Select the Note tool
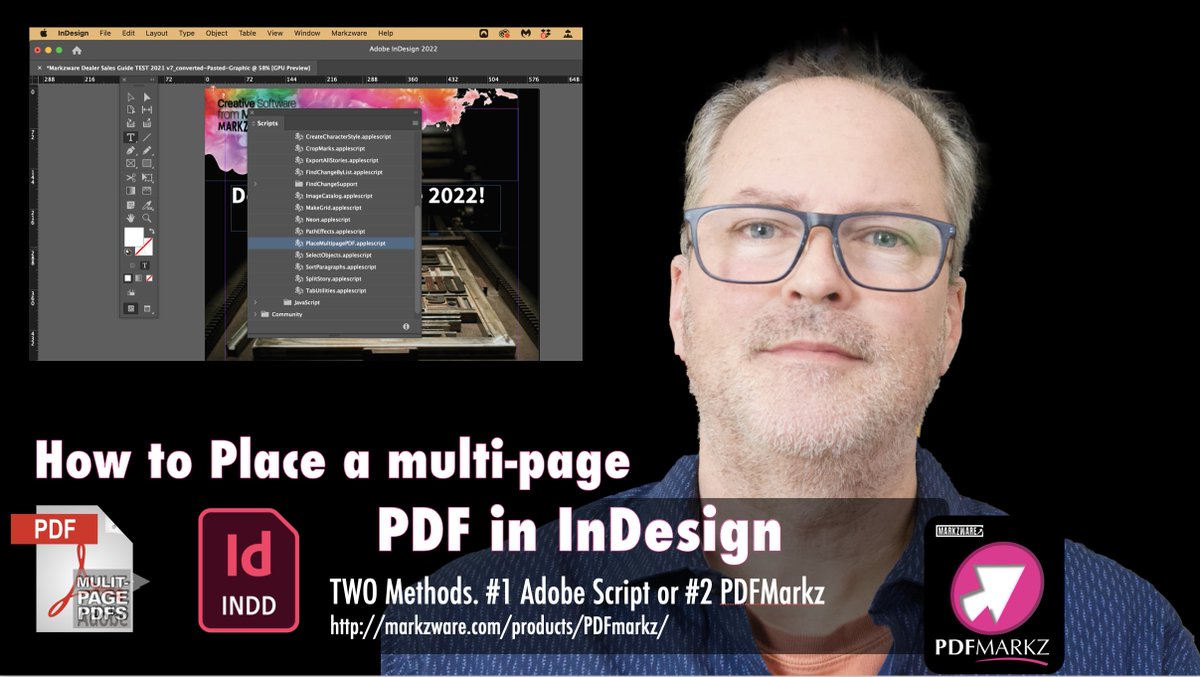 tap(131, 205)
